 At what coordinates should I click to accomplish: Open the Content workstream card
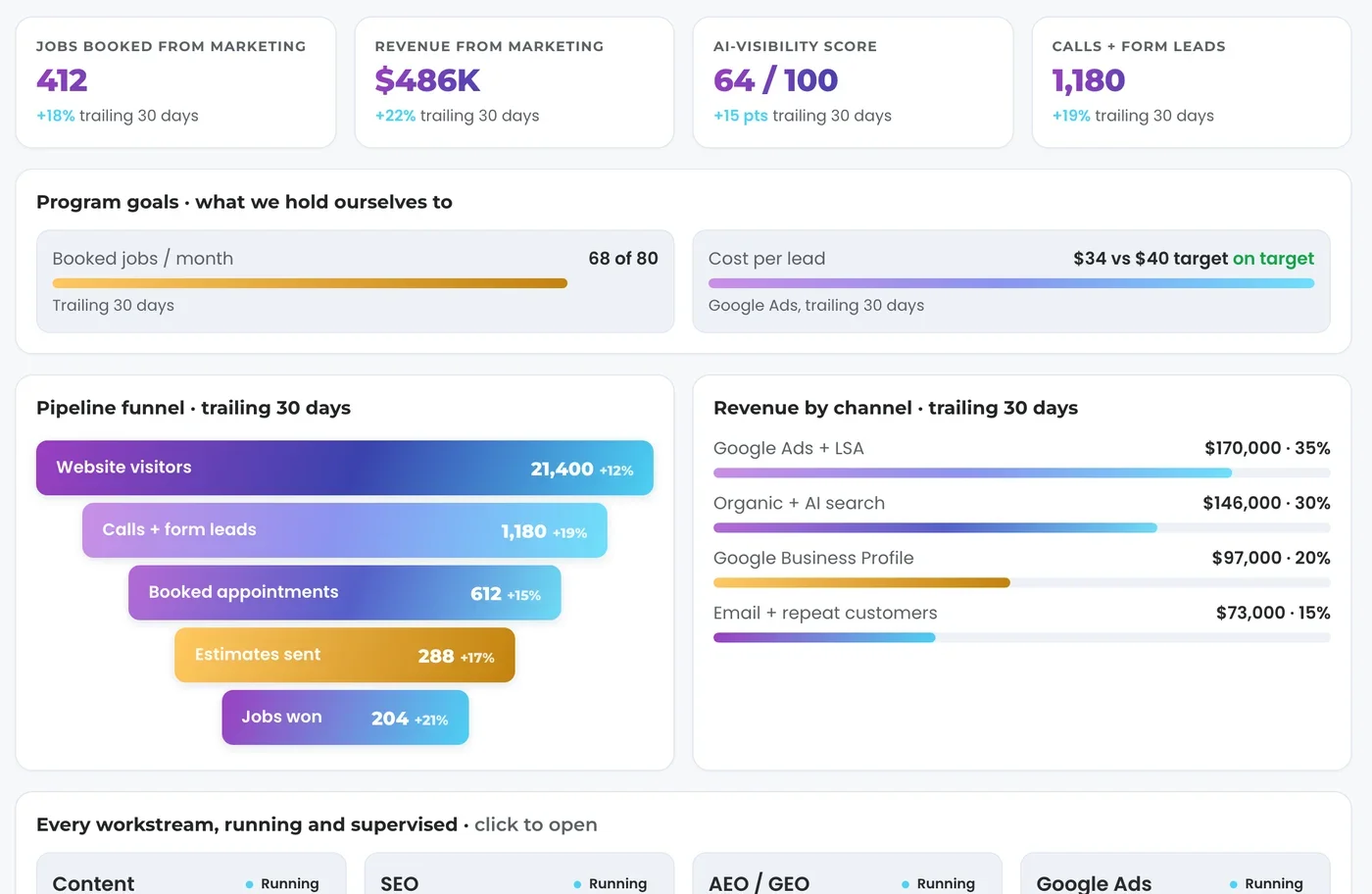(191, 873)
